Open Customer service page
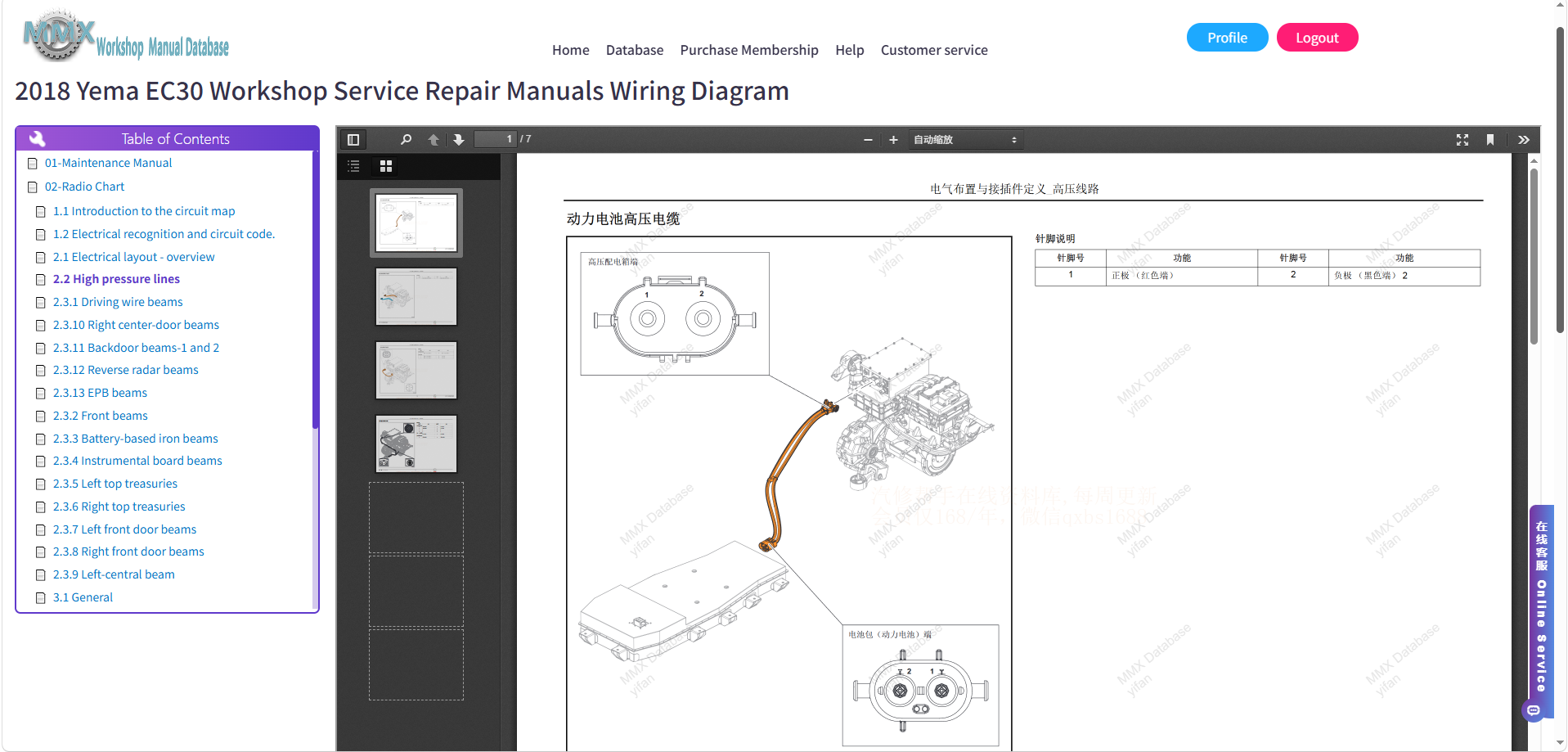The width and height of the screenshot is (1568, 752). pos(934,50)
